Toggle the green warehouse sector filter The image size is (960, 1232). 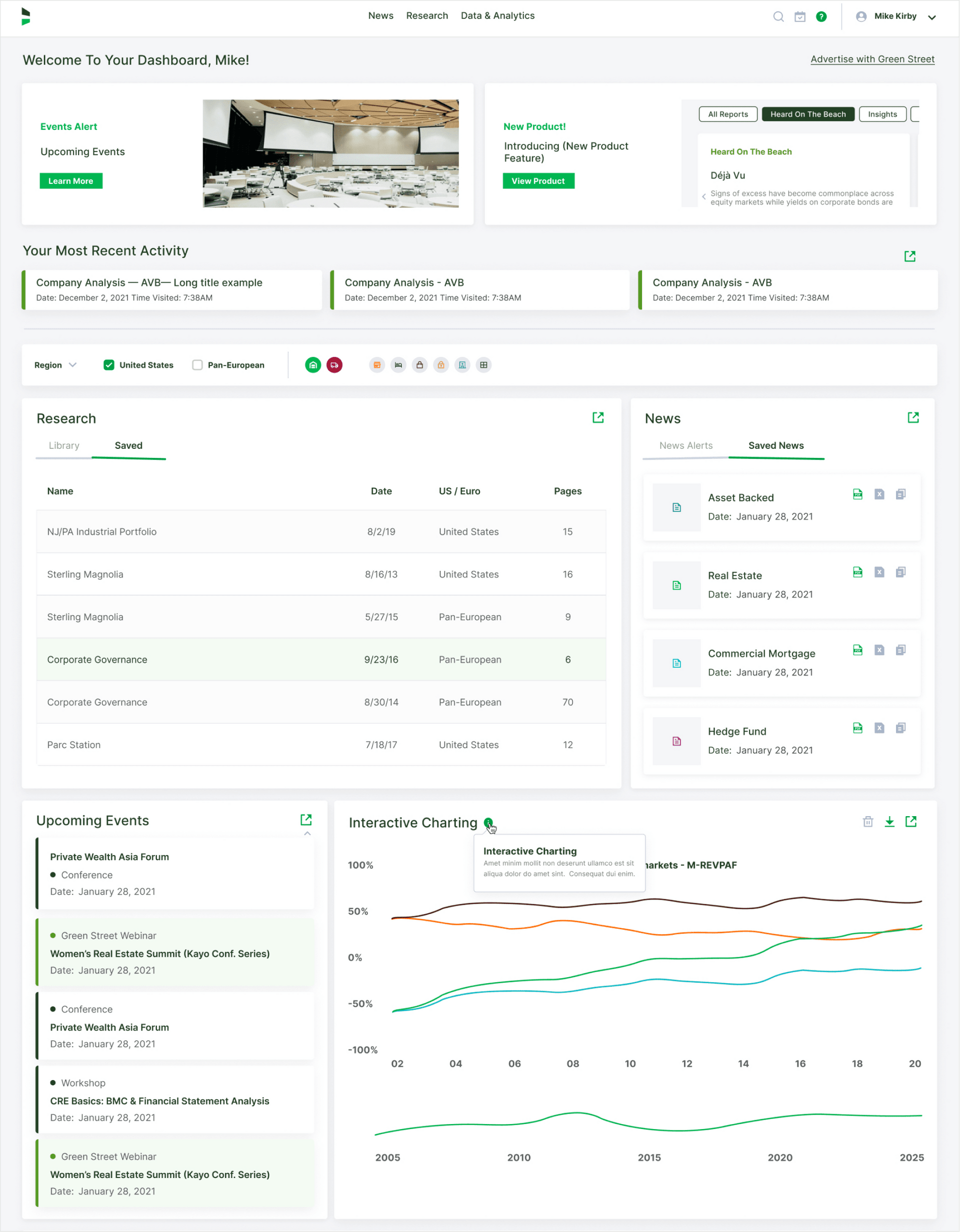tap(313, 365)
